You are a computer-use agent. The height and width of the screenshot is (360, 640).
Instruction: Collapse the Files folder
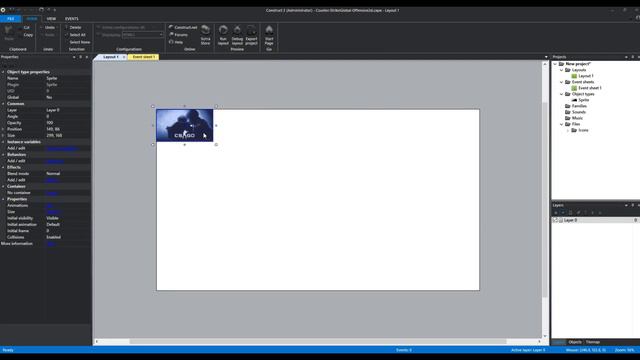point(562,124)
